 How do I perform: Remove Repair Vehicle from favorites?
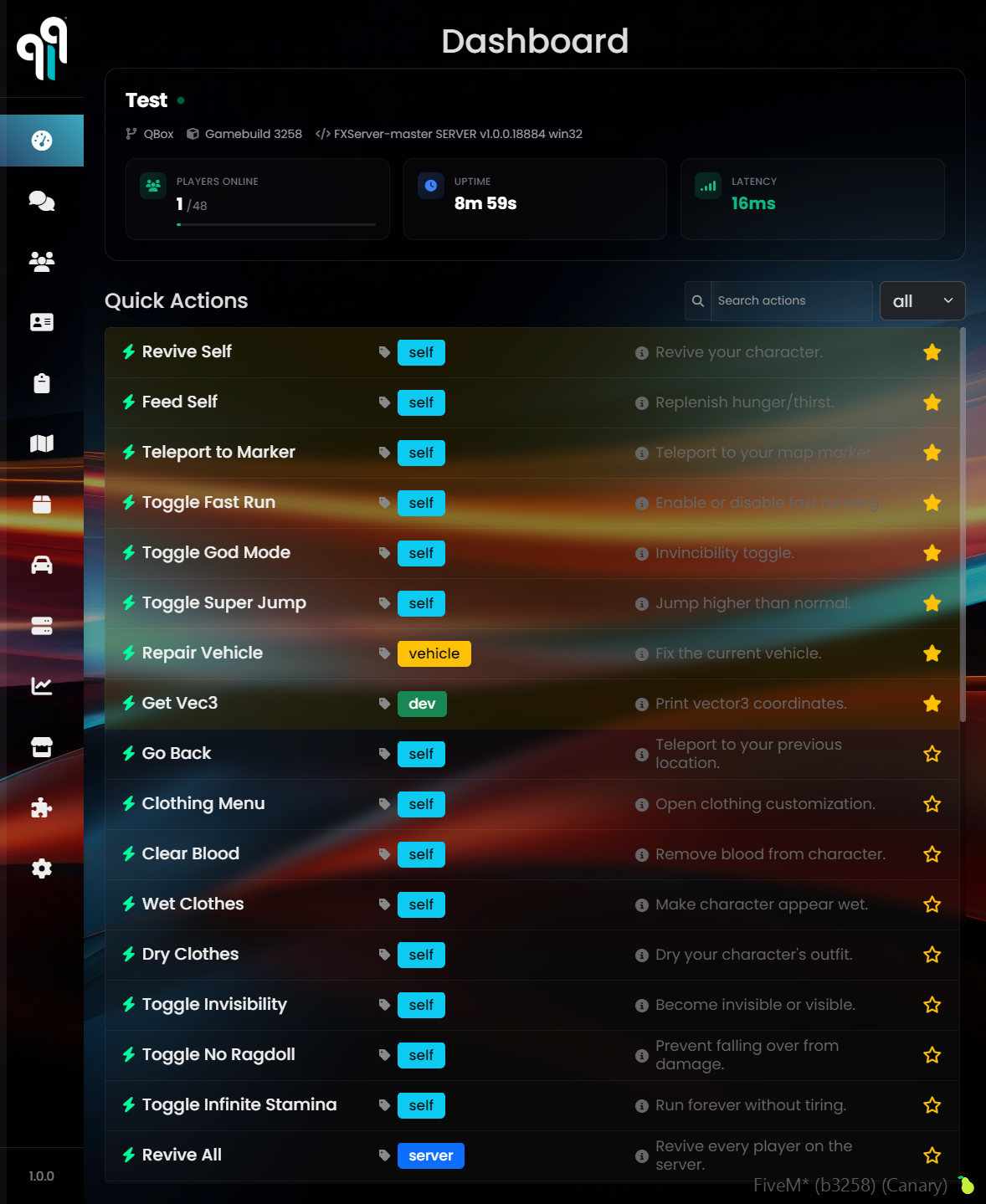click(x=932, y=653)
